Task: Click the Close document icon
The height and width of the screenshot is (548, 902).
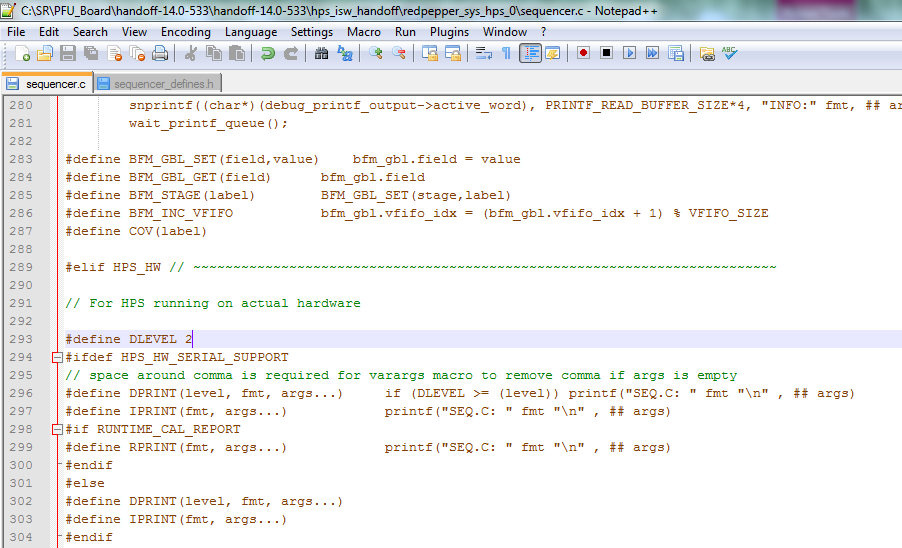Action: point(114,53)
